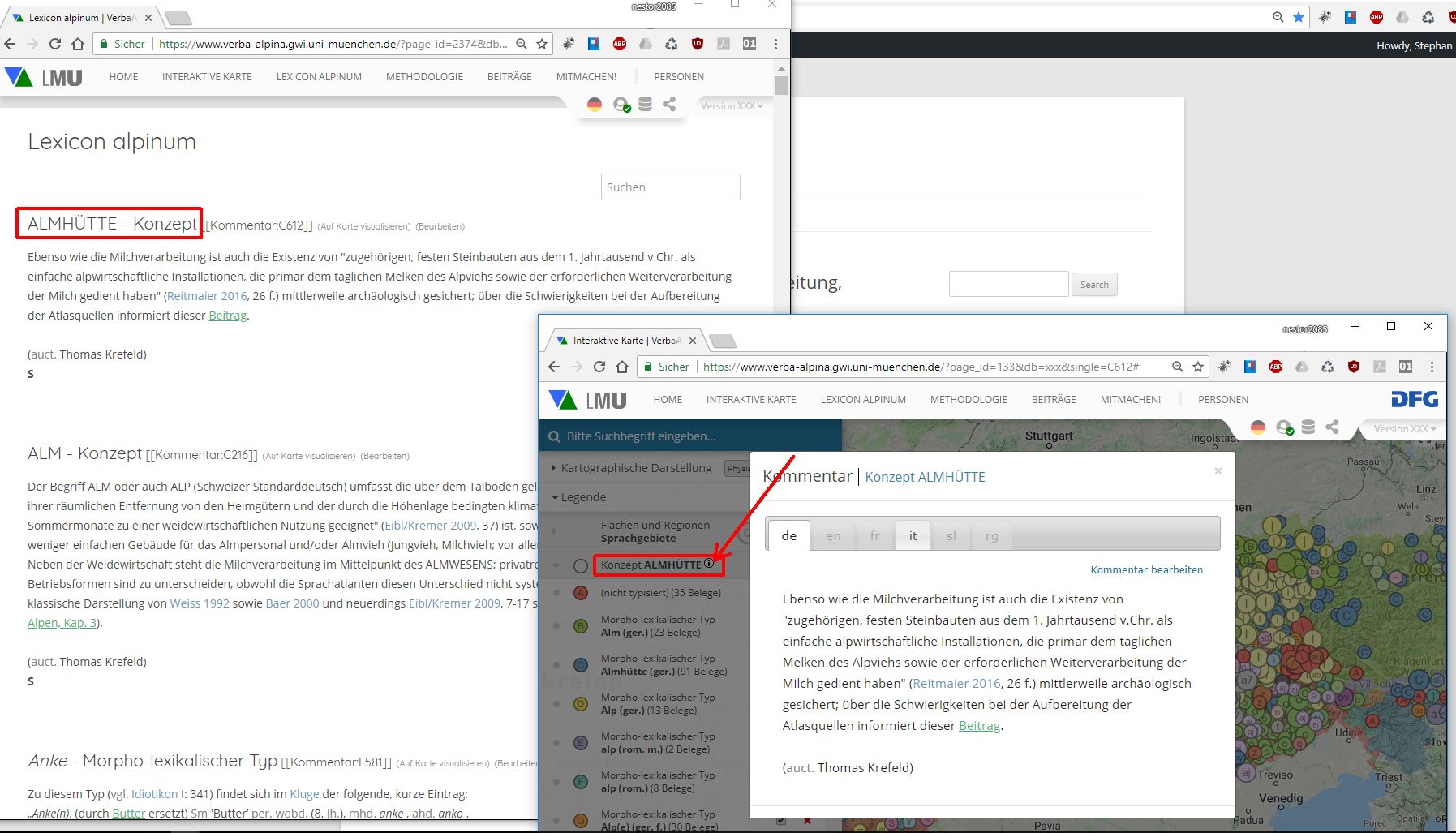Open Version XXX dropdown in Interaktive Karte window
1456x833 pixels.
[x=1405, y=429]
